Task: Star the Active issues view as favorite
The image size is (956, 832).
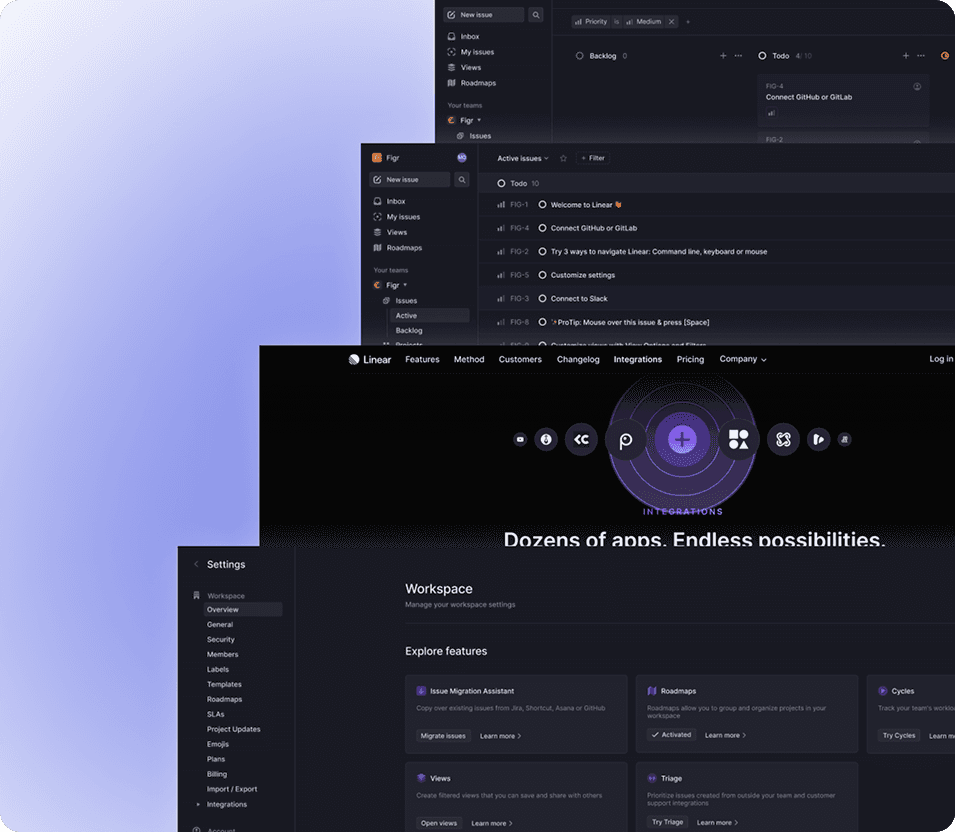Action: tap(563, 158)
